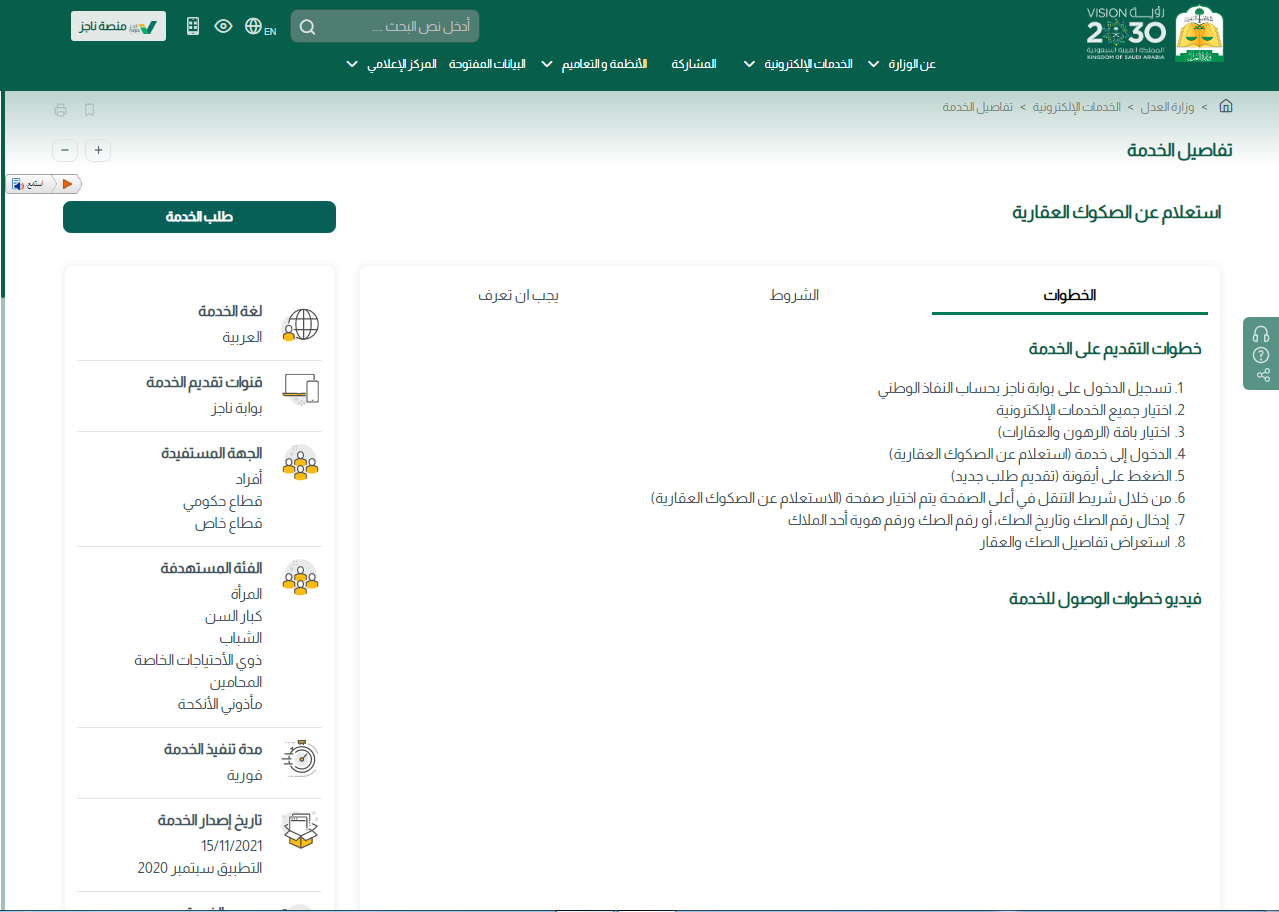Decrease font size with minus button

tap(65, 151)
